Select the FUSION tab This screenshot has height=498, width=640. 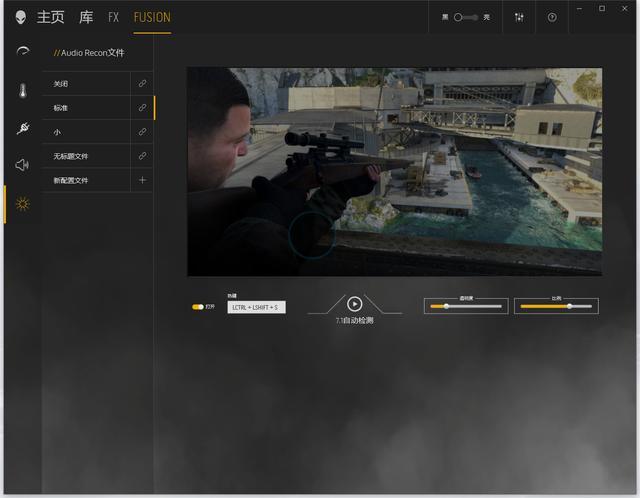(152, 17)
